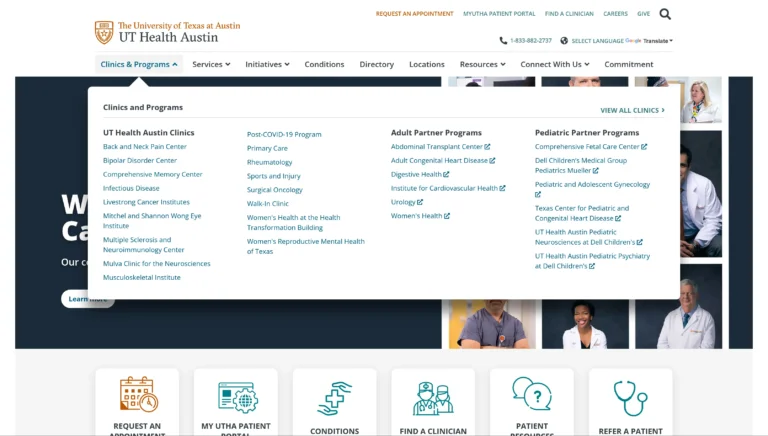
Task: Open Bipolar Disorder Center link
Action: [140, 160]
